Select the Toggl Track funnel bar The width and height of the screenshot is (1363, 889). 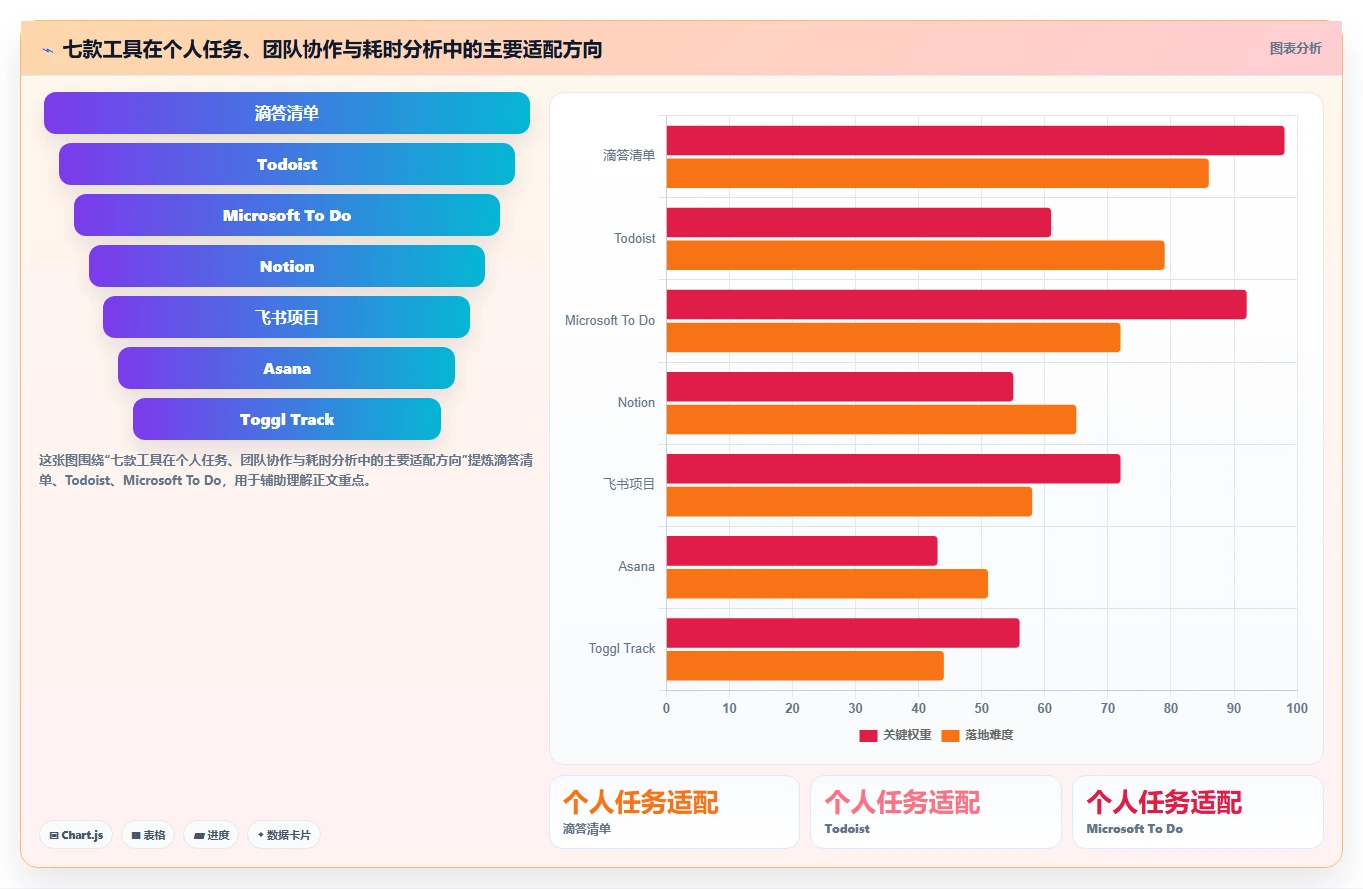(x=287, y=419)
